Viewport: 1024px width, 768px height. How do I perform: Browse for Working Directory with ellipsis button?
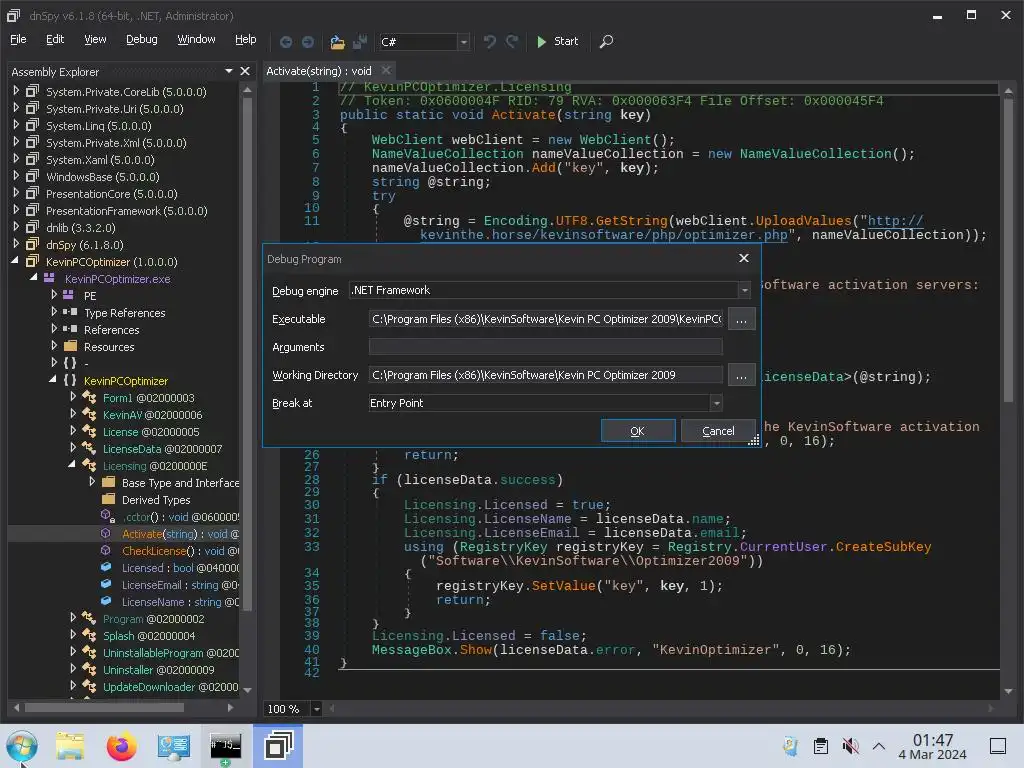point(741,376)
